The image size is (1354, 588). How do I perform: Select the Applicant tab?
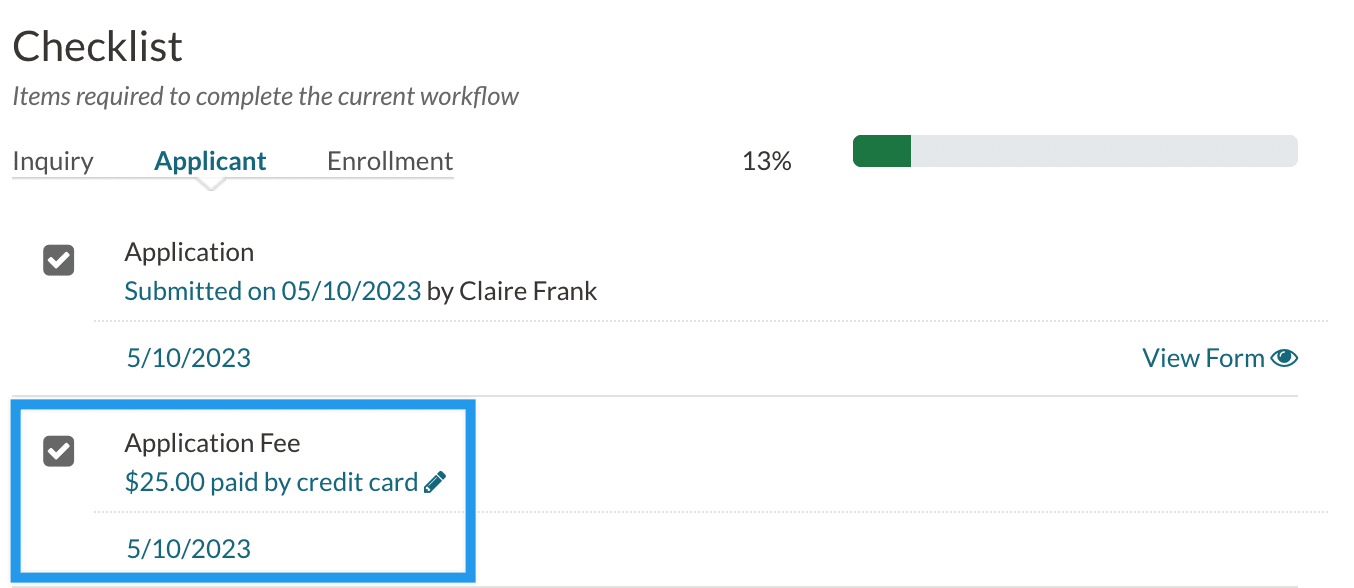[x=210, y=161]
